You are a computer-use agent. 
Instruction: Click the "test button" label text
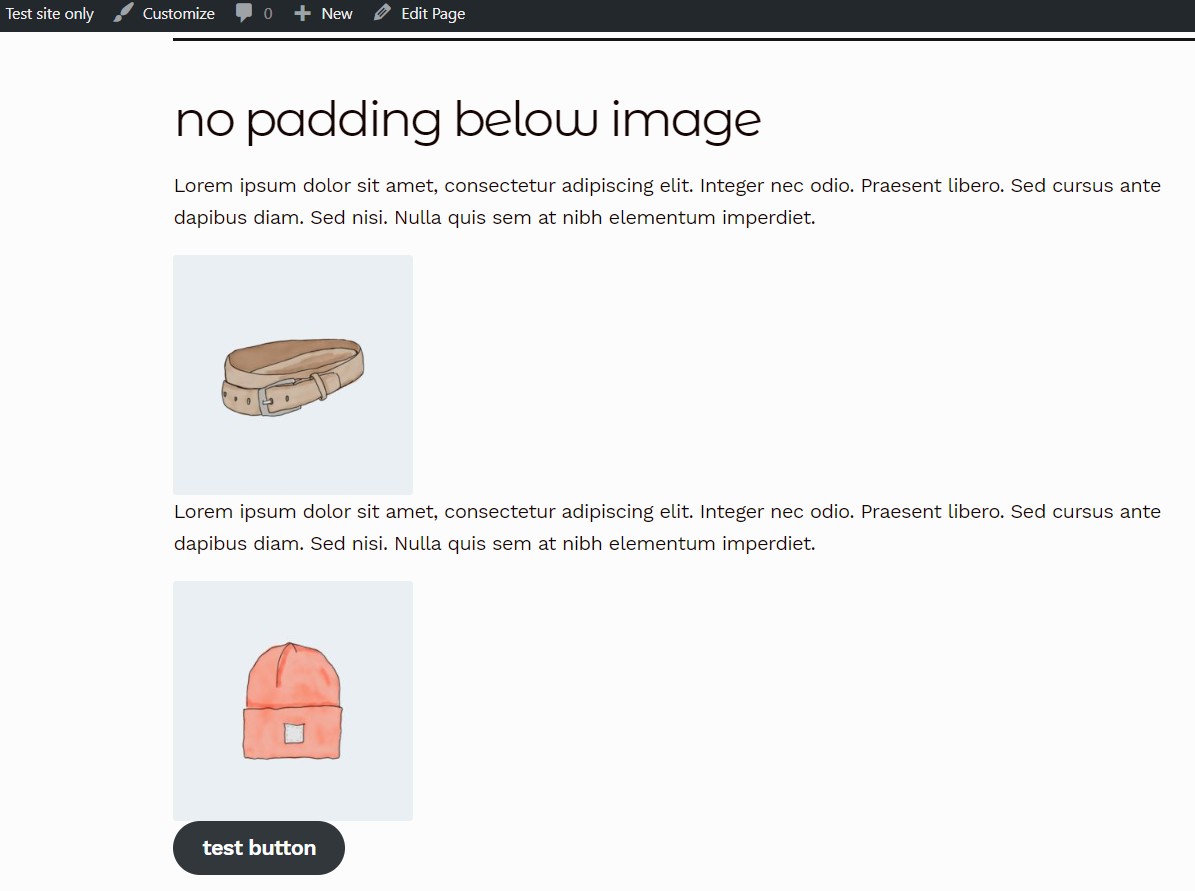pos(258,847)
